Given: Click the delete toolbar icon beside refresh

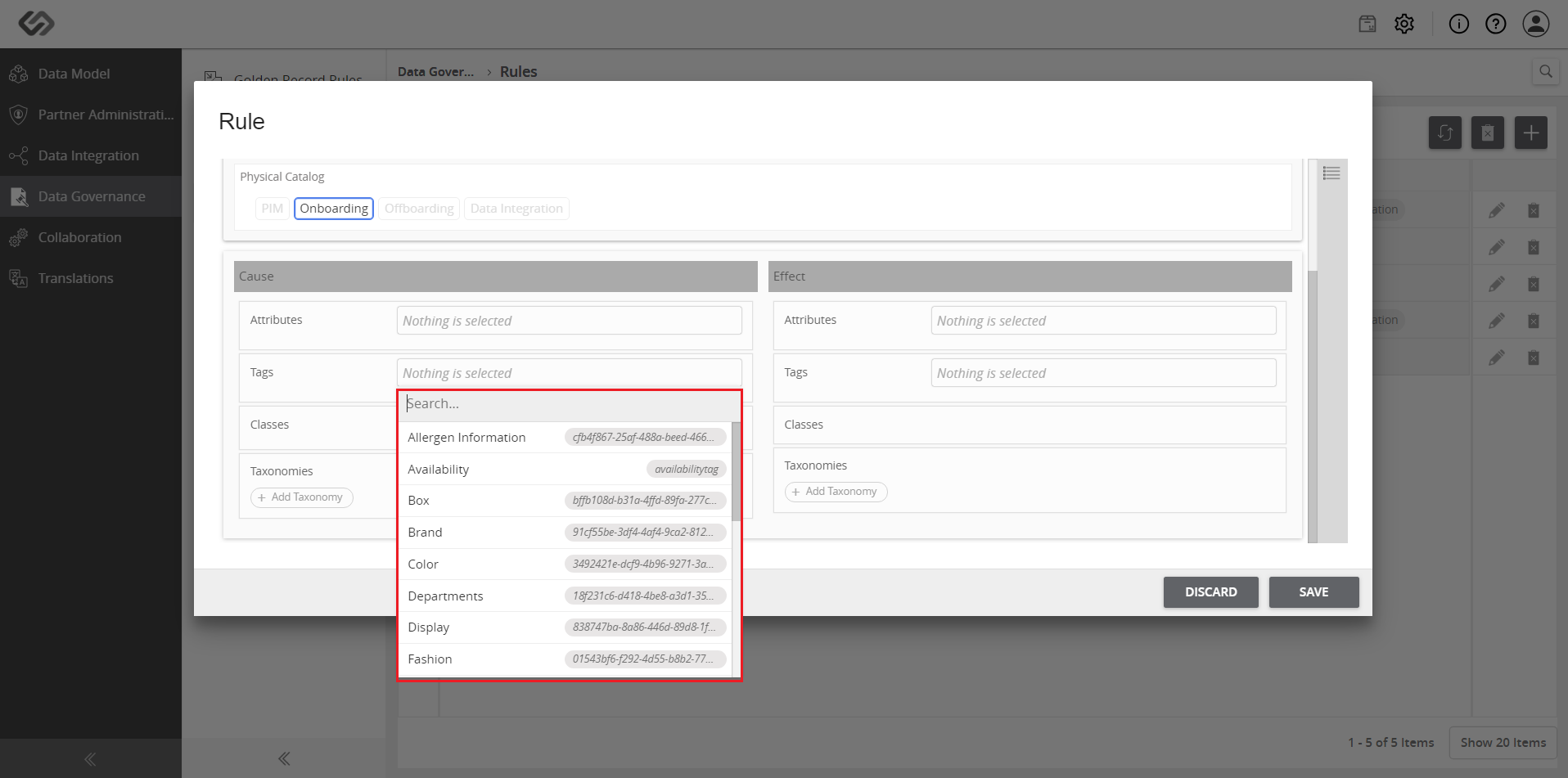Looking at the screenshot, I should pyautogui.click(x=1488, y=133).
